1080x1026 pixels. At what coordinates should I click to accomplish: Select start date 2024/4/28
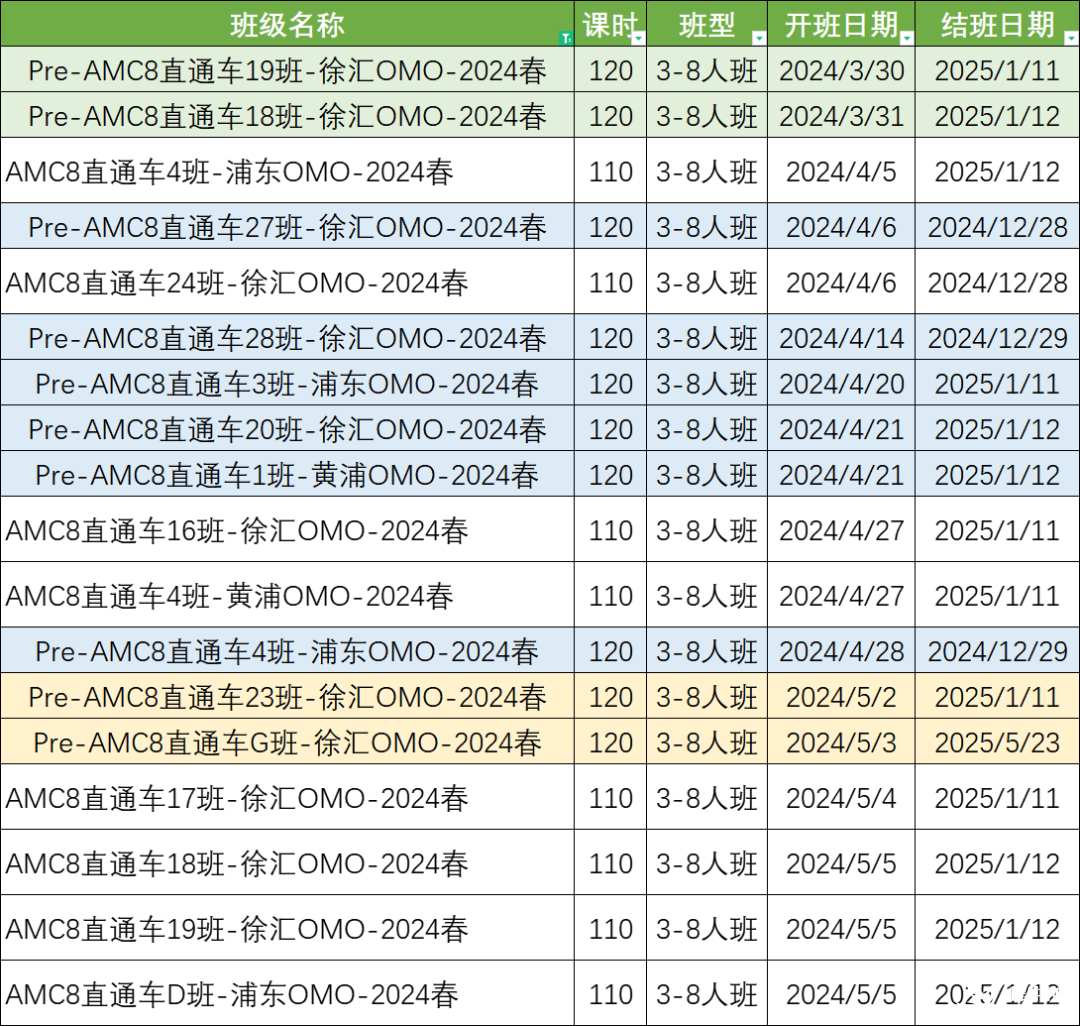pos(841,650)
